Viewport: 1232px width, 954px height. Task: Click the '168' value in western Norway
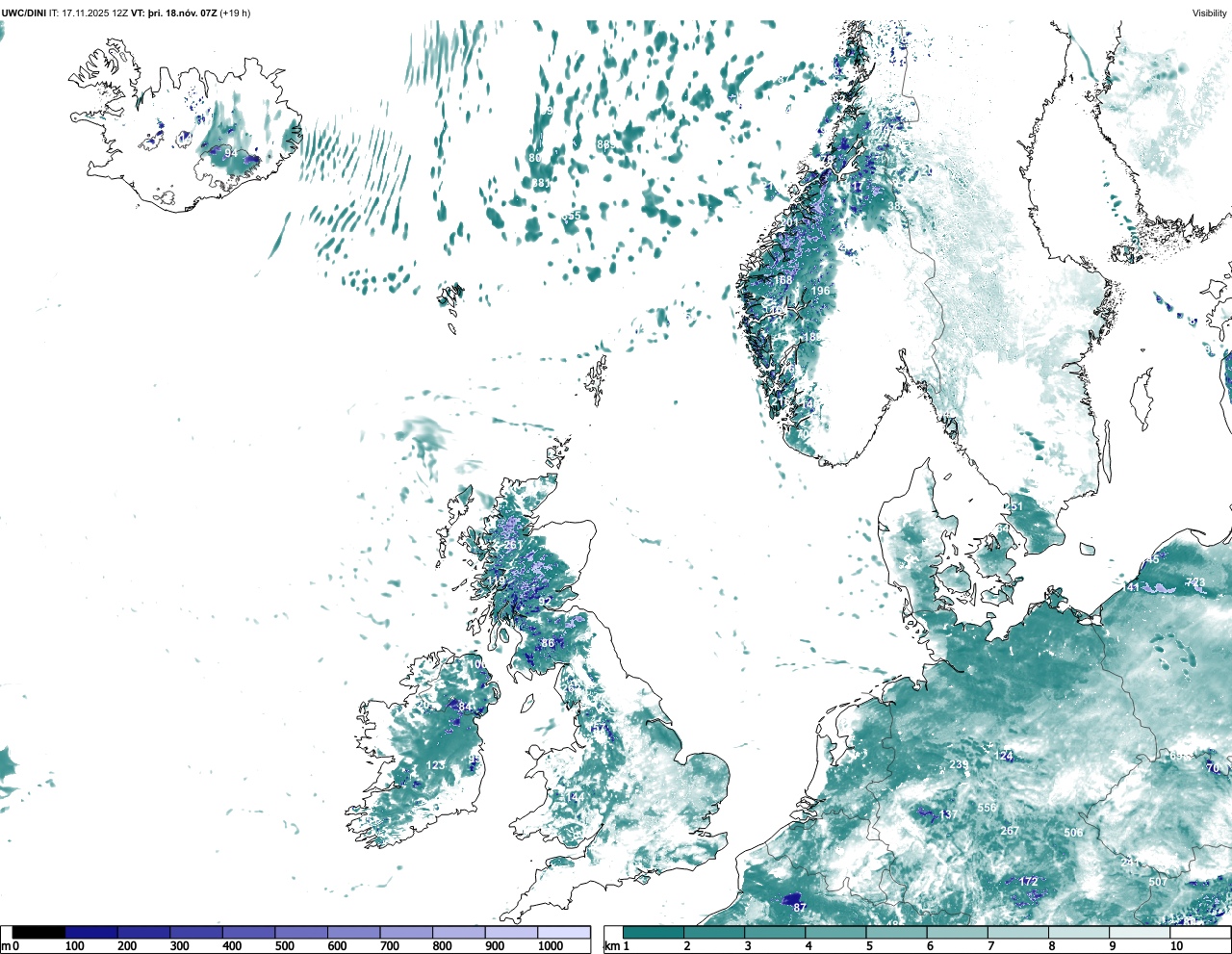(783, 281)
